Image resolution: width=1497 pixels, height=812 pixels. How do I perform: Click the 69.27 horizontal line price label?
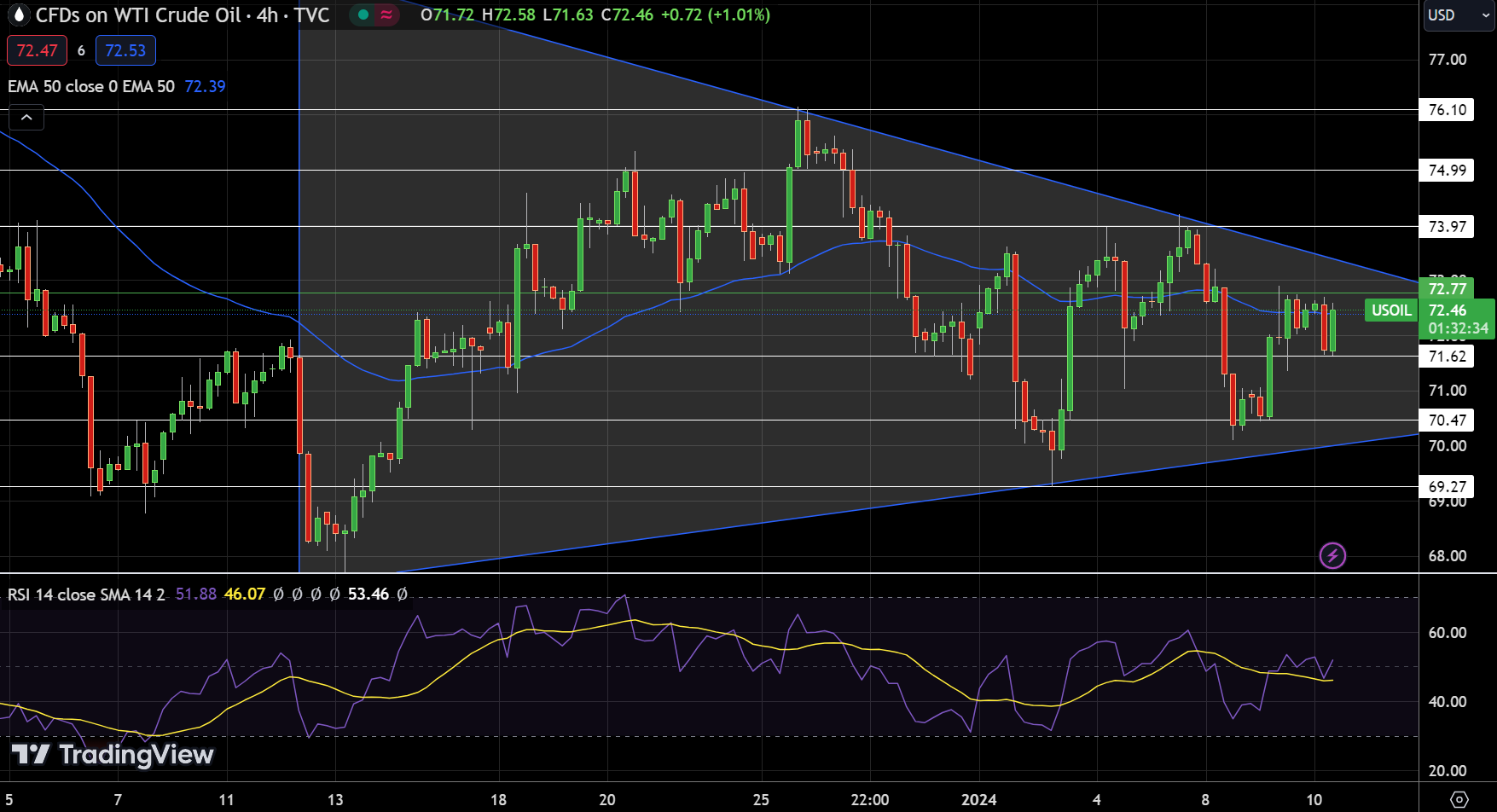[1448, 487]
